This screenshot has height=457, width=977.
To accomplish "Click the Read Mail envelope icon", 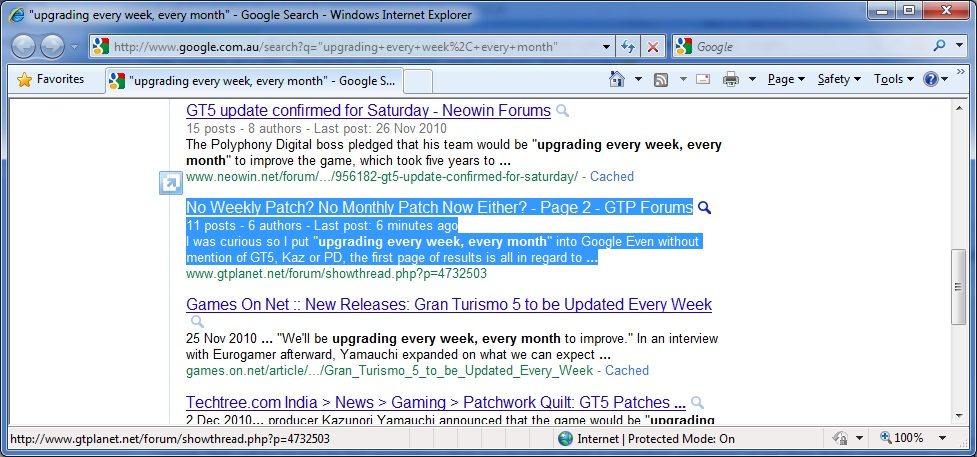I will click(703, 79).
